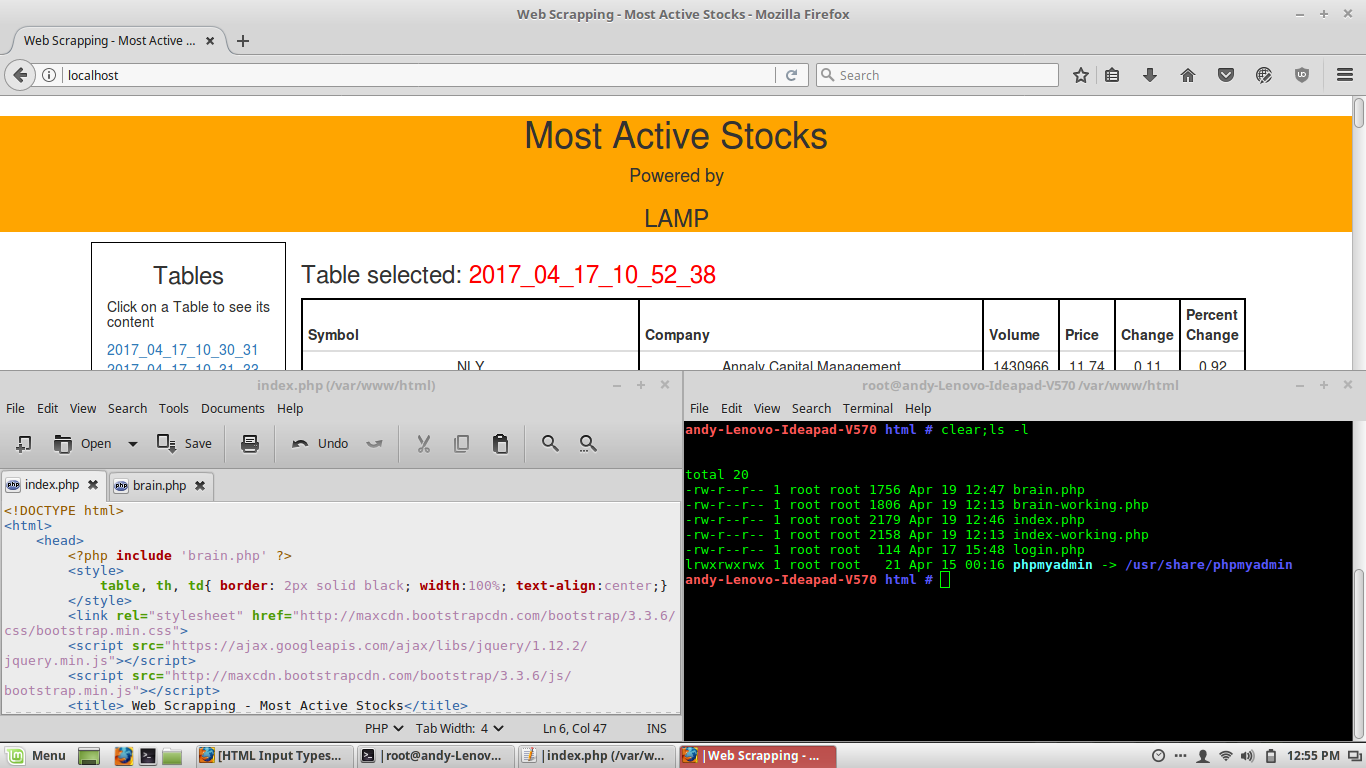
Task: Open file manager folder icon in taskbar
Action: point(172,756)
